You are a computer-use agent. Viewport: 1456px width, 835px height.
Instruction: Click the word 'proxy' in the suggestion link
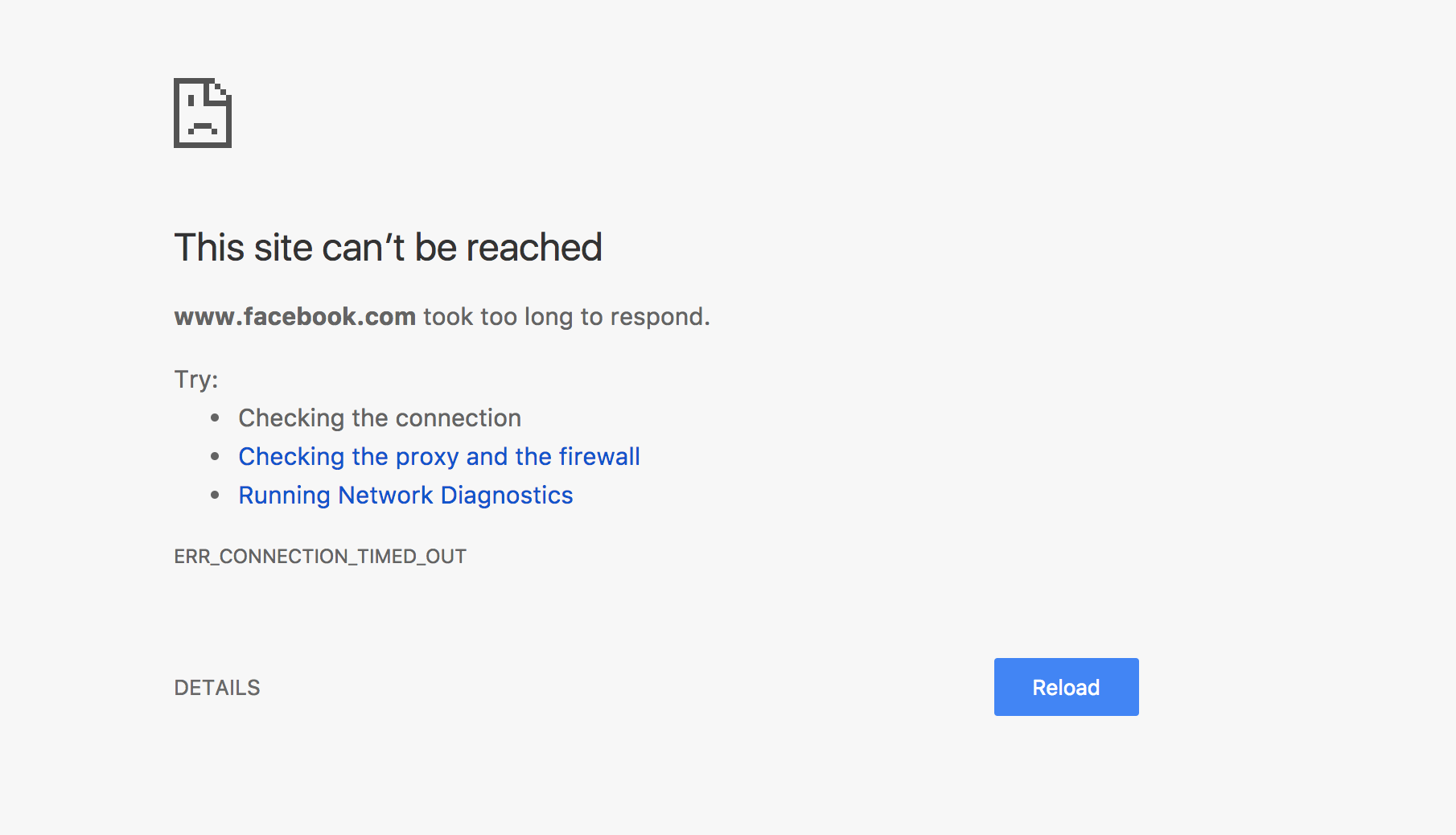pos(427,457)
